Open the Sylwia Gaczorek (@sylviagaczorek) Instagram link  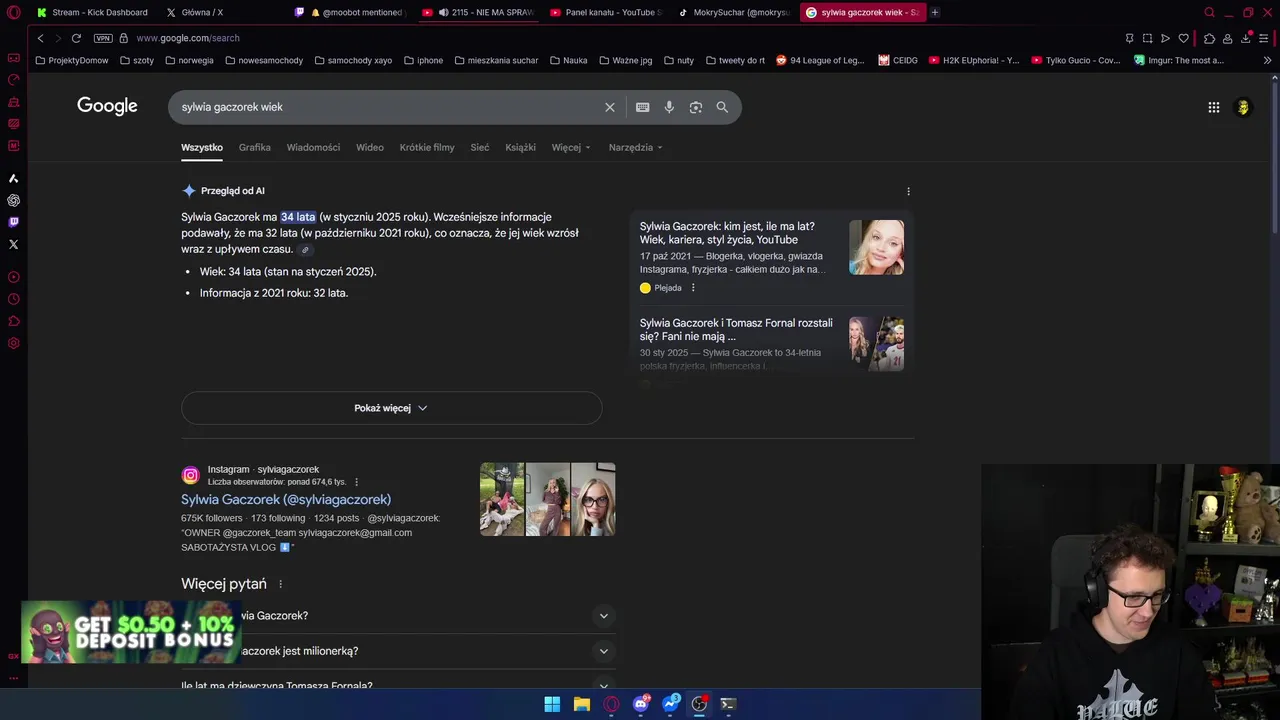(x=286, y=499)
